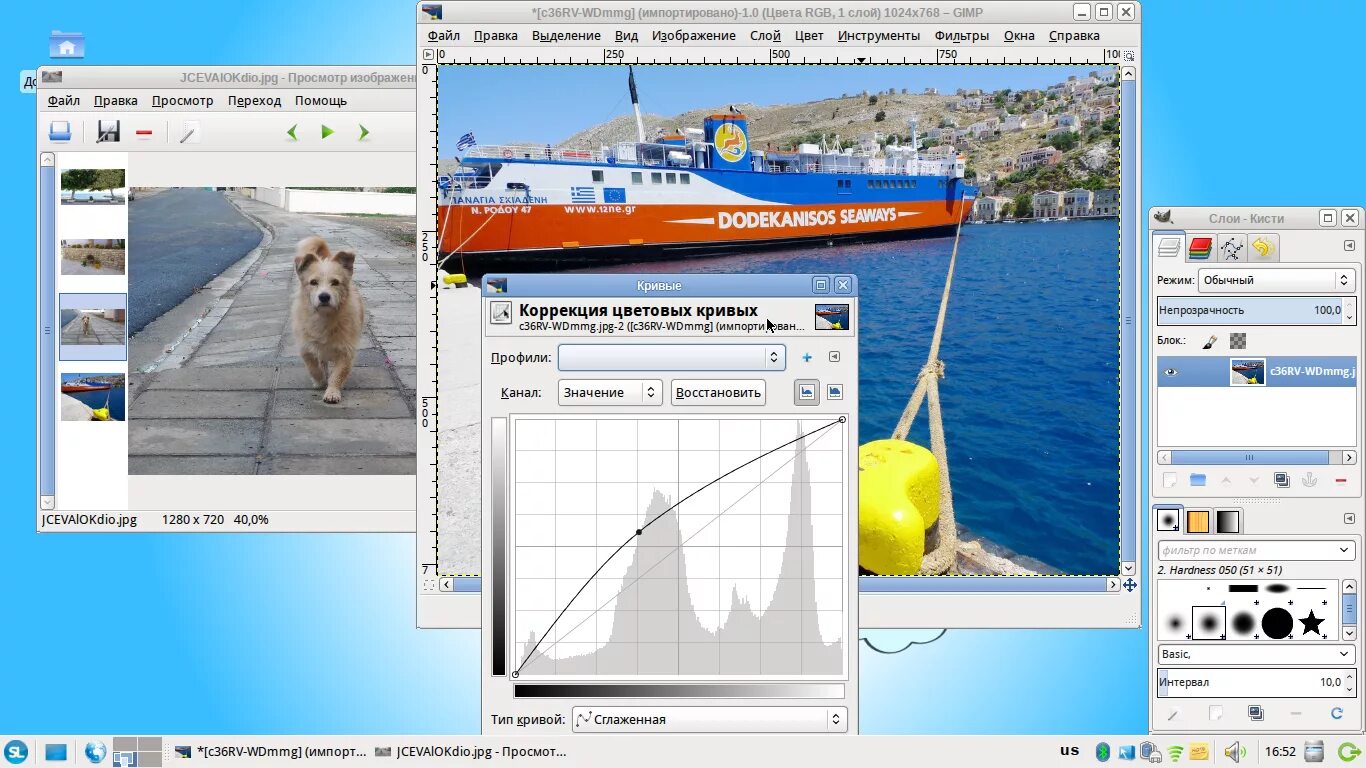Open the Curves profile menu arrow button
Image resolution: width=1366 pixels, height=768 pixels.
tap(834, 357)
